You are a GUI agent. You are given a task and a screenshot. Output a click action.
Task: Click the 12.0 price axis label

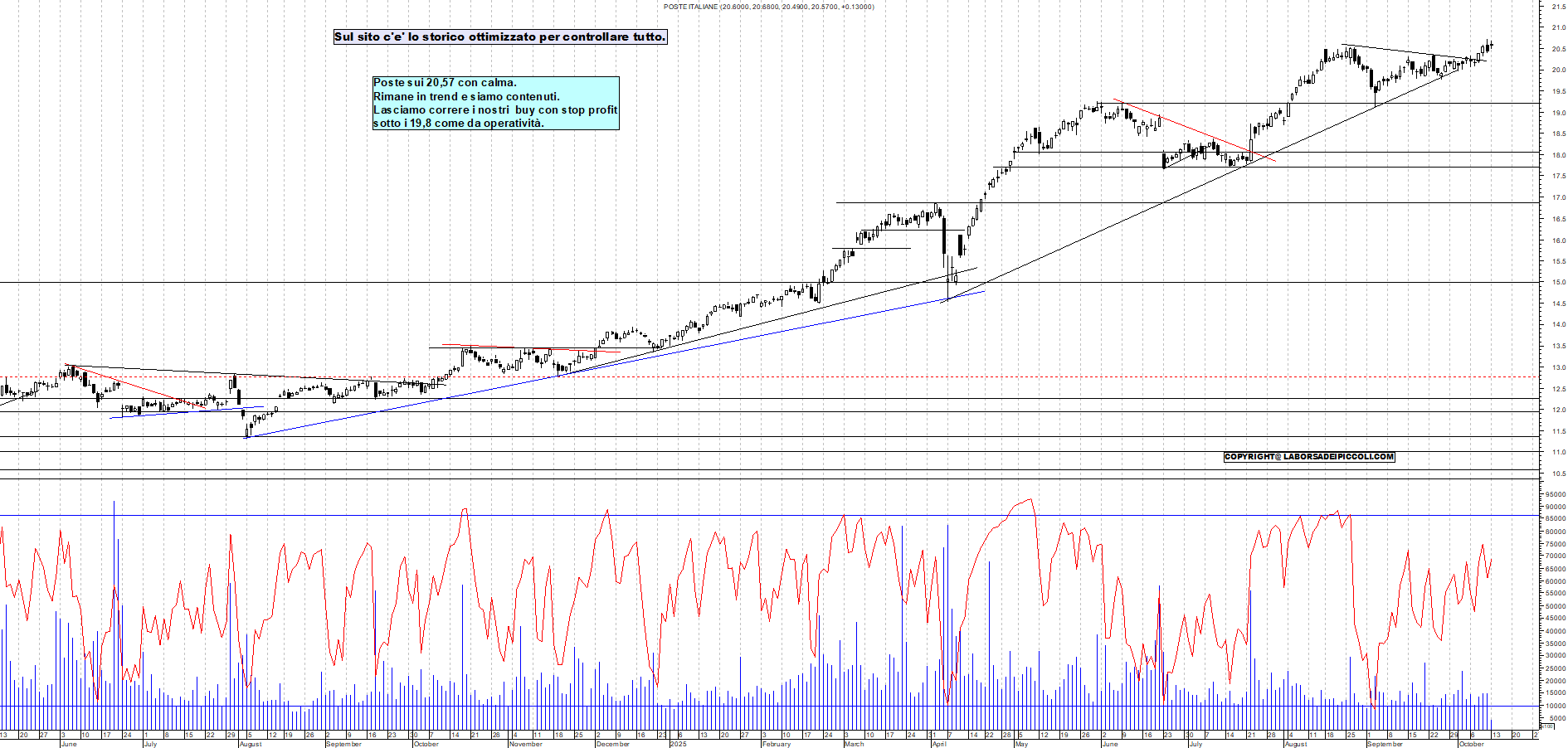[x=1558, y=410]
